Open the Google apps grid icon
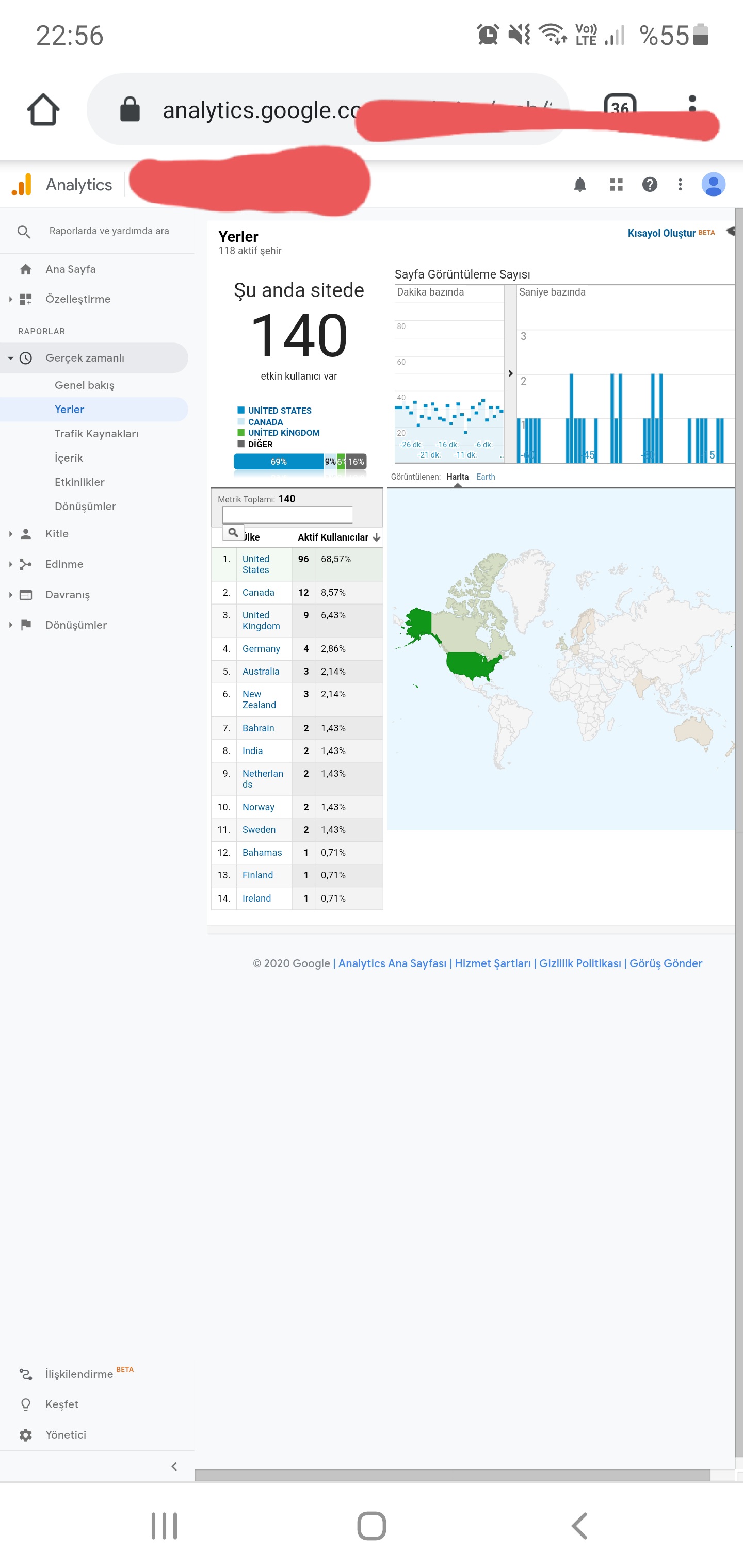Viewport: 743px width, 1568px height. click(616, 185)
